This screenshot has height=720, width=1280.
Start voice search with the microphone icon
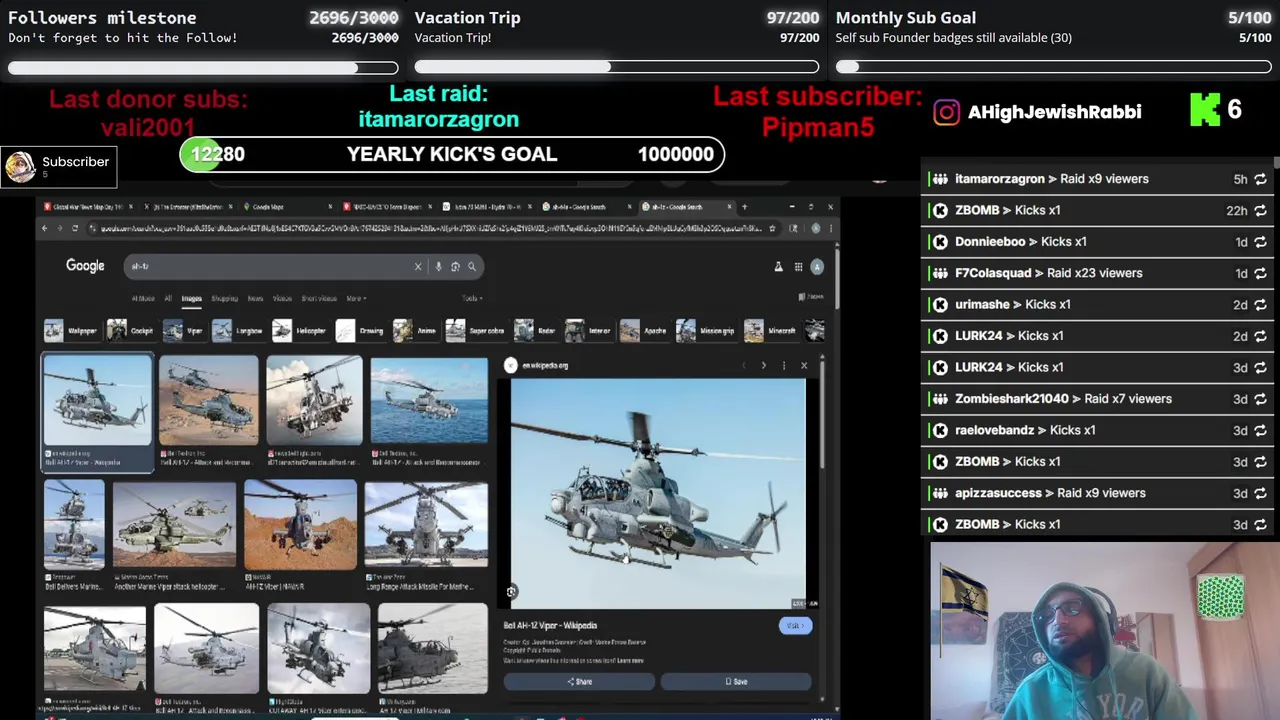(x=438, y=266)
